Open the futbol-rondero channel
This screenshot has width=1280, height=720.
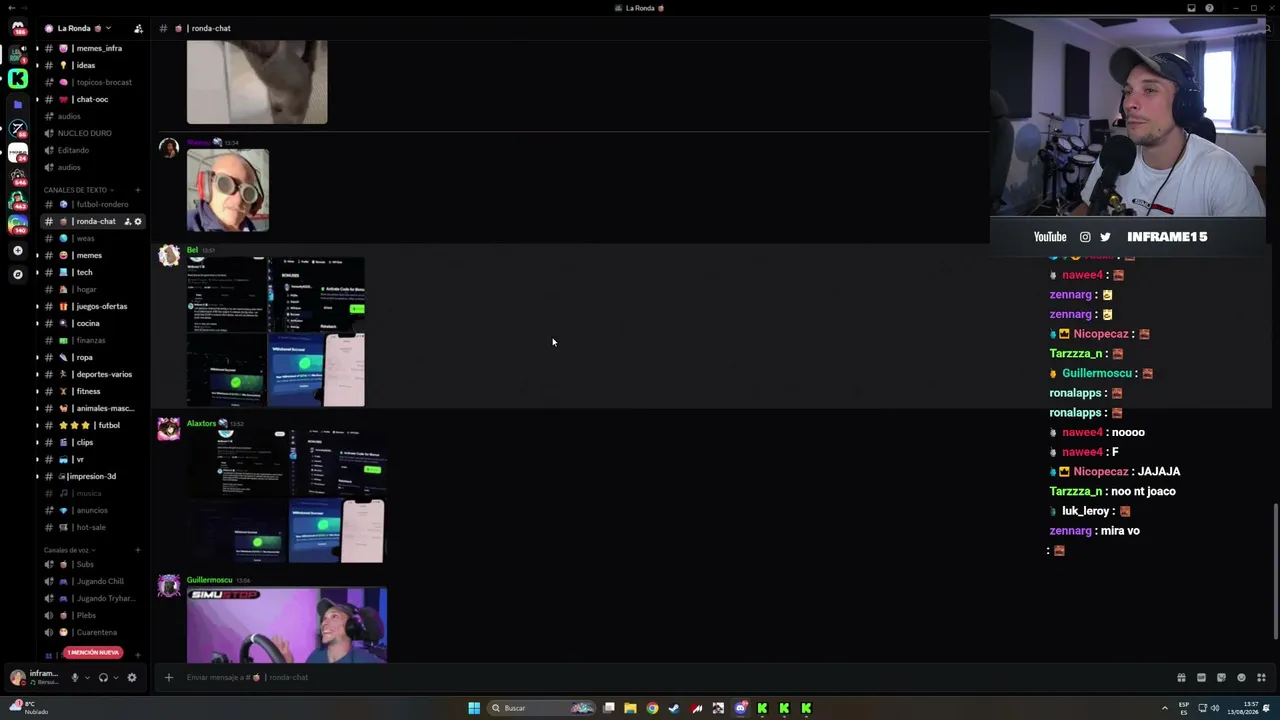[93, 204]
